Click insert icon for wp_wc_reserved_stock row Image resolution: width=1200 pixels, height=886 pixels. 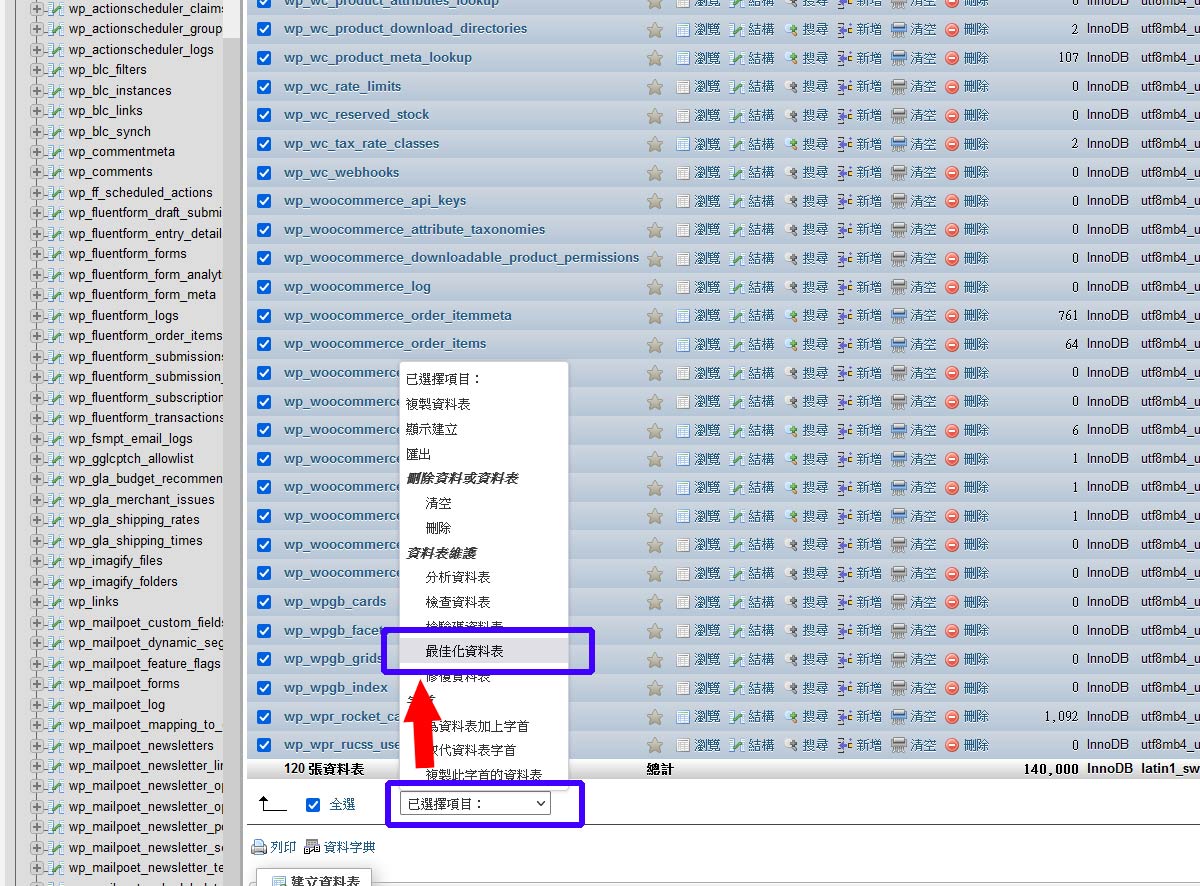tap(845, 115)
